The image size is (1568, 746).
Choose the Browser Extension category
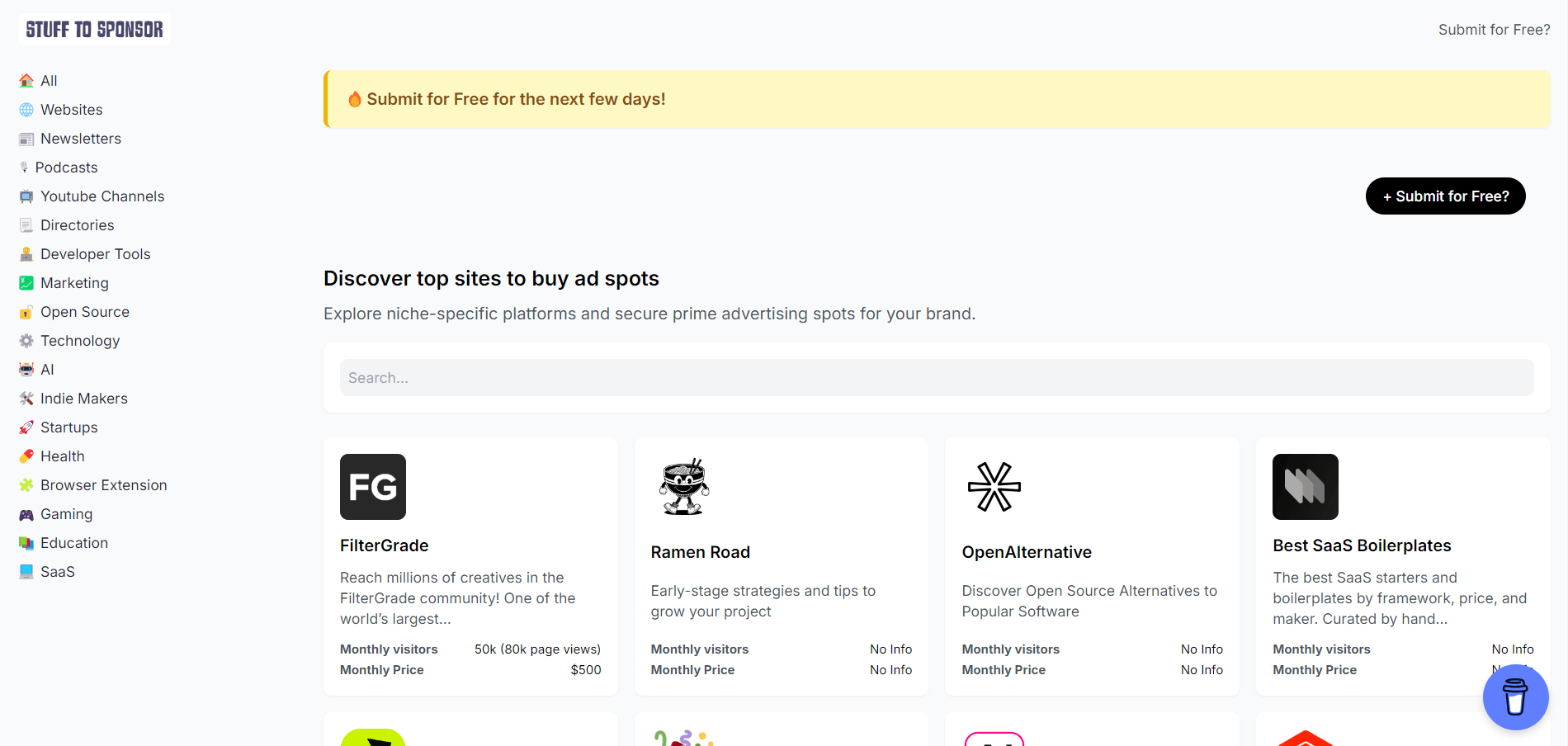click(103, 485)
